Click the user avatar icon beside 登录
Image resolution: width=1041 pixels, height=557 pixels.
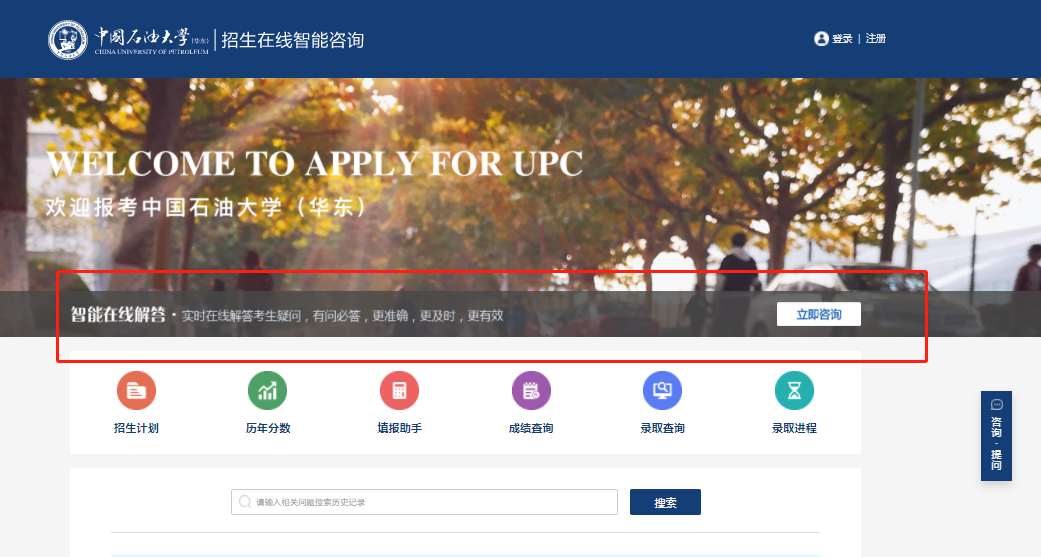(821, 39)
